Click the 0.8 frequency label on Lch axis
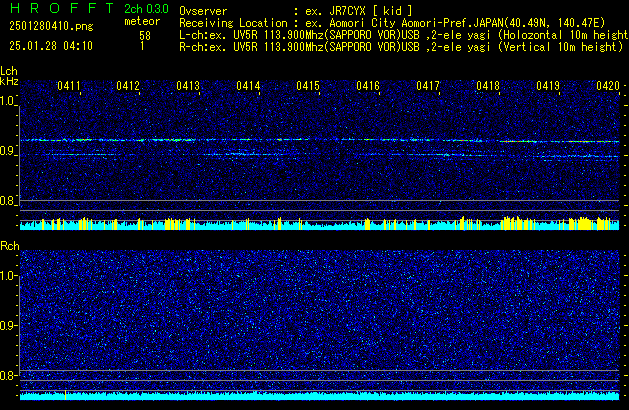Viewport: 629px width, 410px height. 7,201
